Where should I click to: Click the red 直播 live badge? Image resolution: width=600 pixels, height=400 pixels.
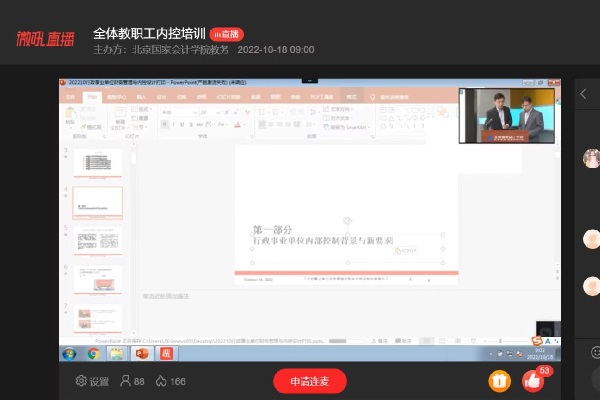point(226,33)
